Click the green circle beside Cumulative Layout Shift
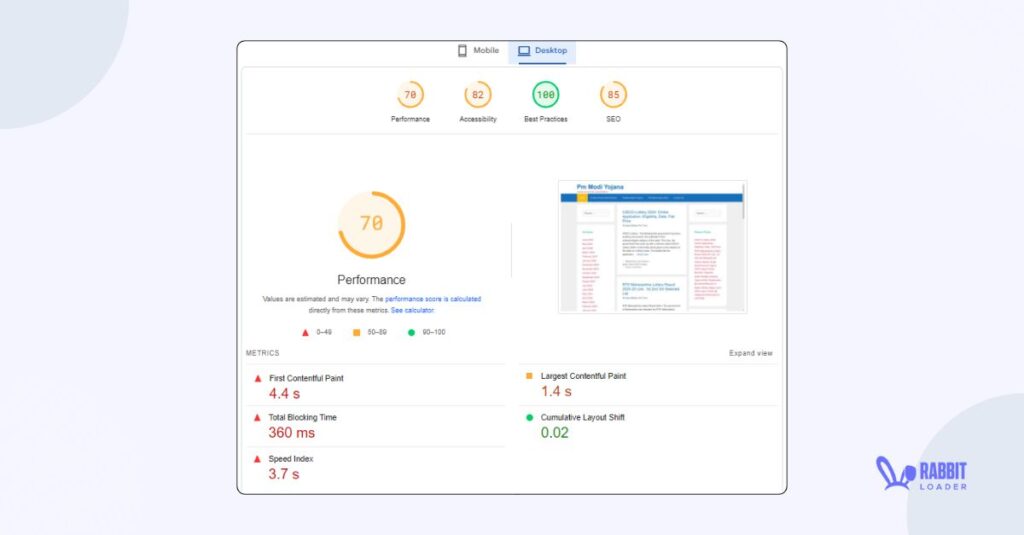 [530, 417]
